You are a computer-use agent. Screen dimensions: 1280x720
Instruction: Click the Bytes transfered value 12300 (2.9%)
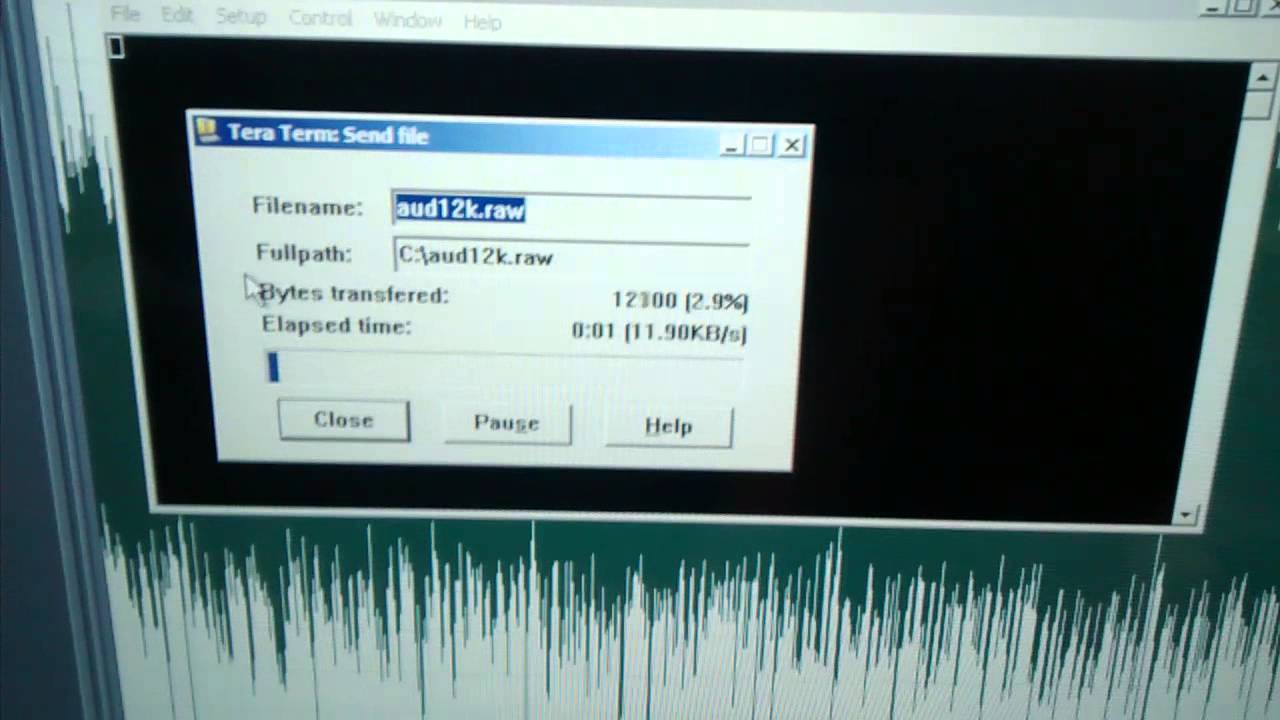click(x=680, y=300)
